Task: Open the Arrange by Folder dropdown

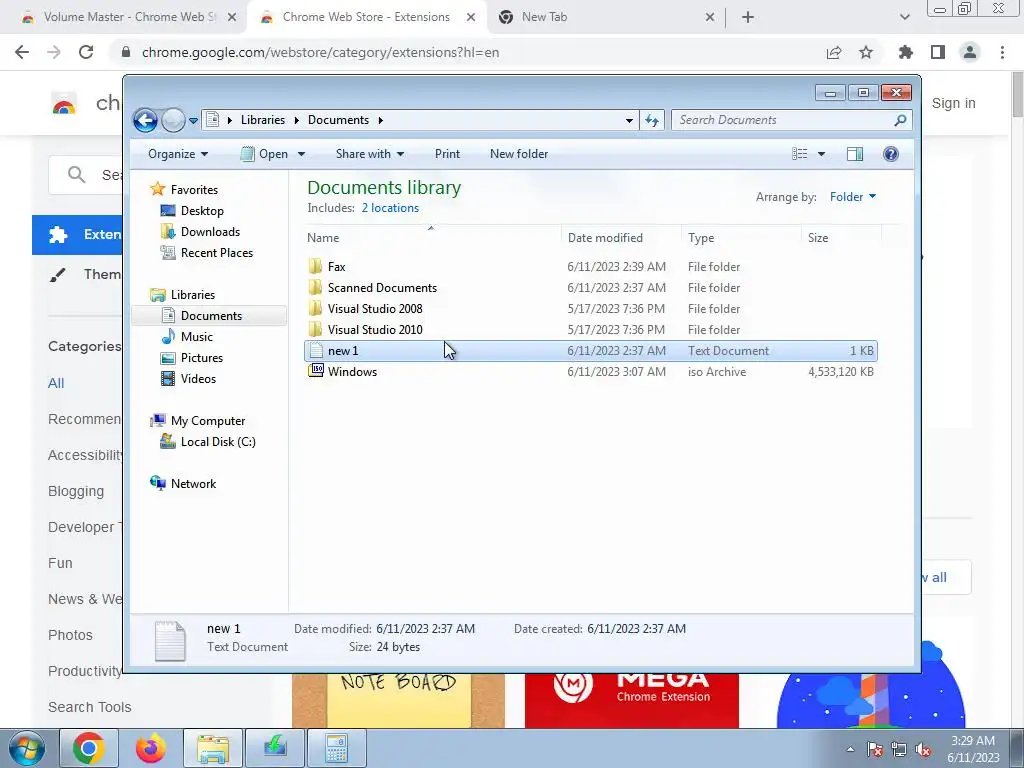Action: [x=852, y=197]
